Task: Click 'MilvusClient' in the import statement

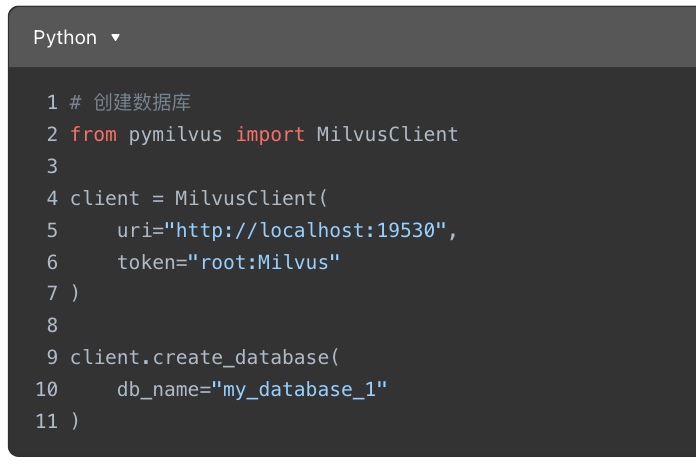Action: (387, 134)
